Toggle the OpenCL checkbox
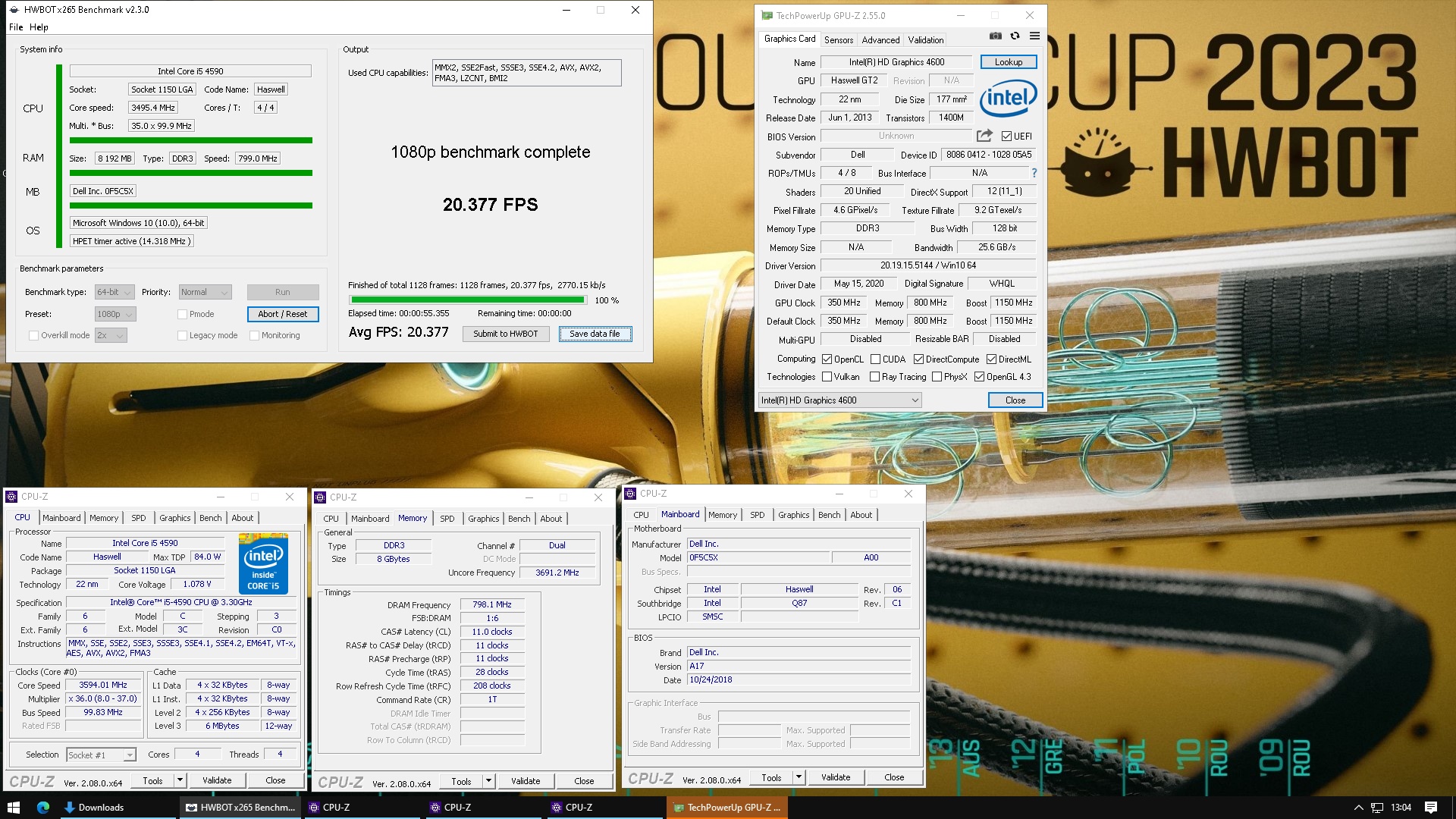Image resolution: width=1456 pixels, height=819 pixels. tap(827, 359)
